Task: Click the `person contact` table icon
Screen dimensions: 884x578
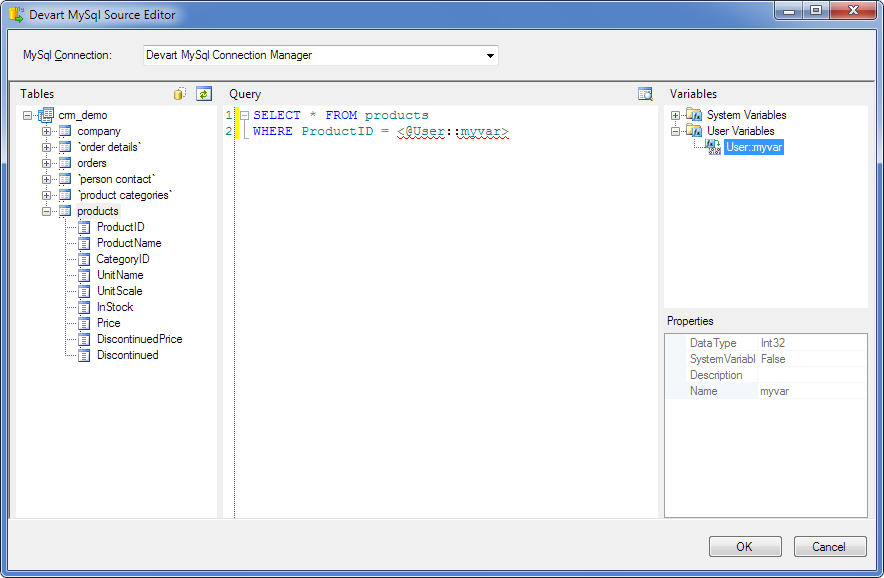Action: (x=65, y=179)
